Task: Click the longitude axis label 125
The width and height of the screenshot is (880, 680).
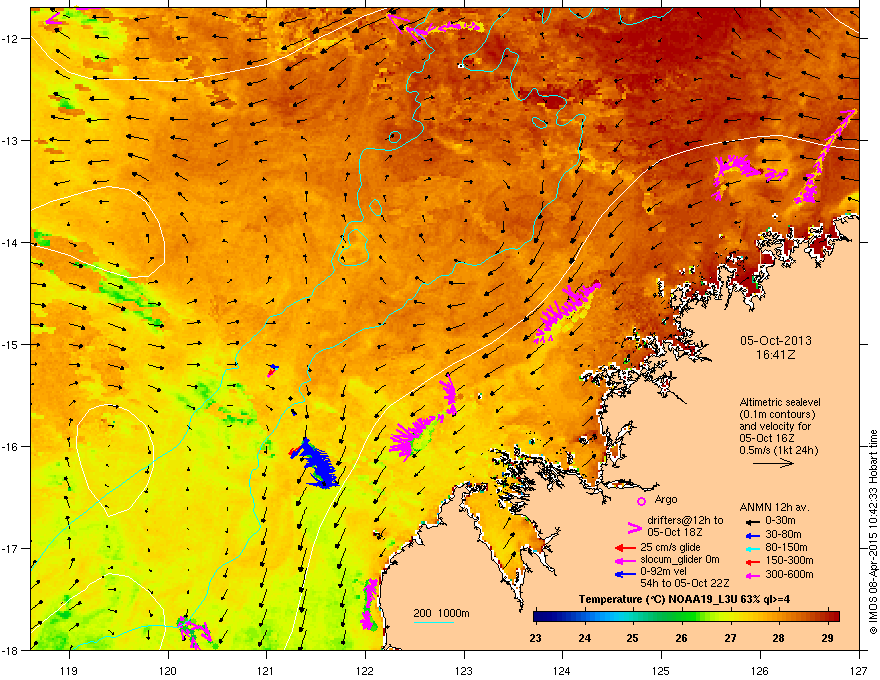Action: pos(661,670)
